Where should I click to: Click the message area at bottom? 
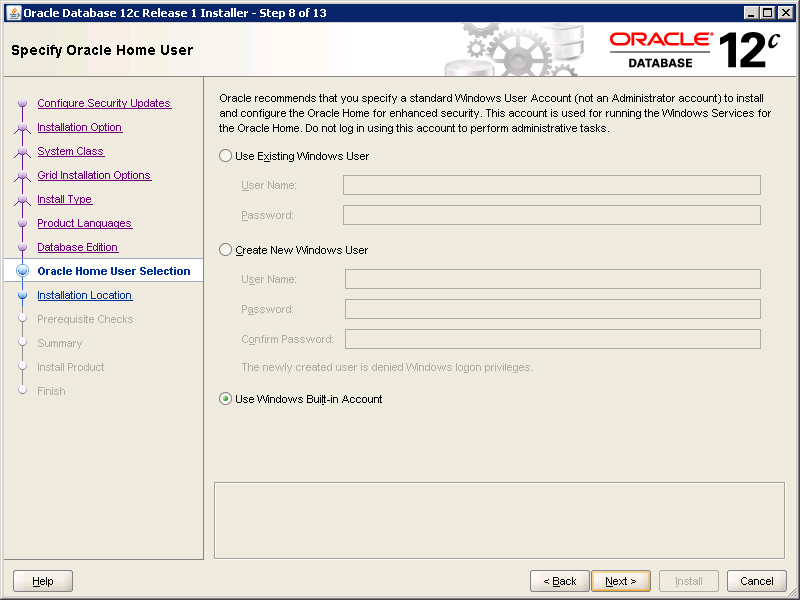point(499,520)
